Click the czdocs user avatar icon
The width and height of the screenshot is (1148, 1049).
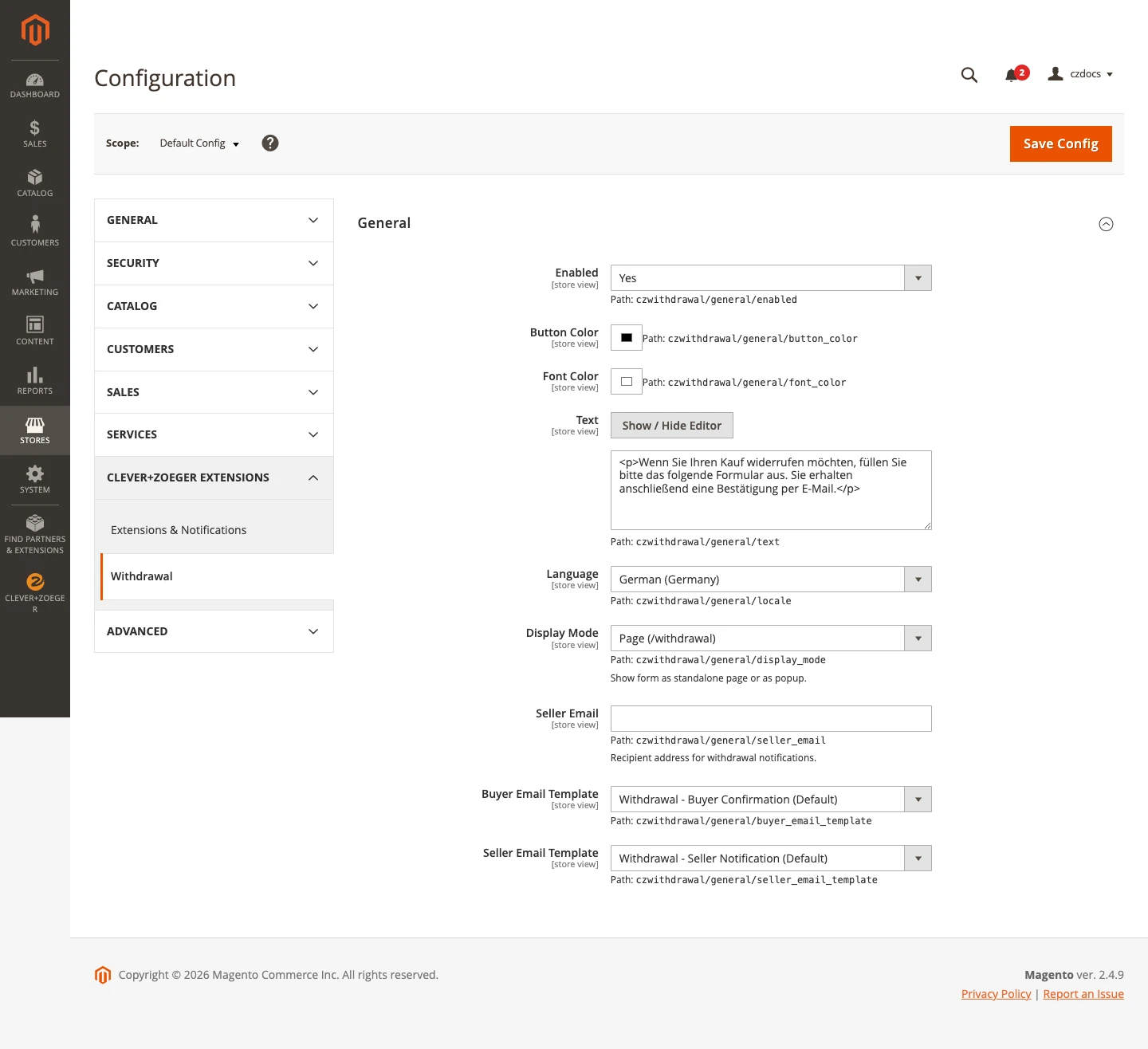click(1056, 73)
